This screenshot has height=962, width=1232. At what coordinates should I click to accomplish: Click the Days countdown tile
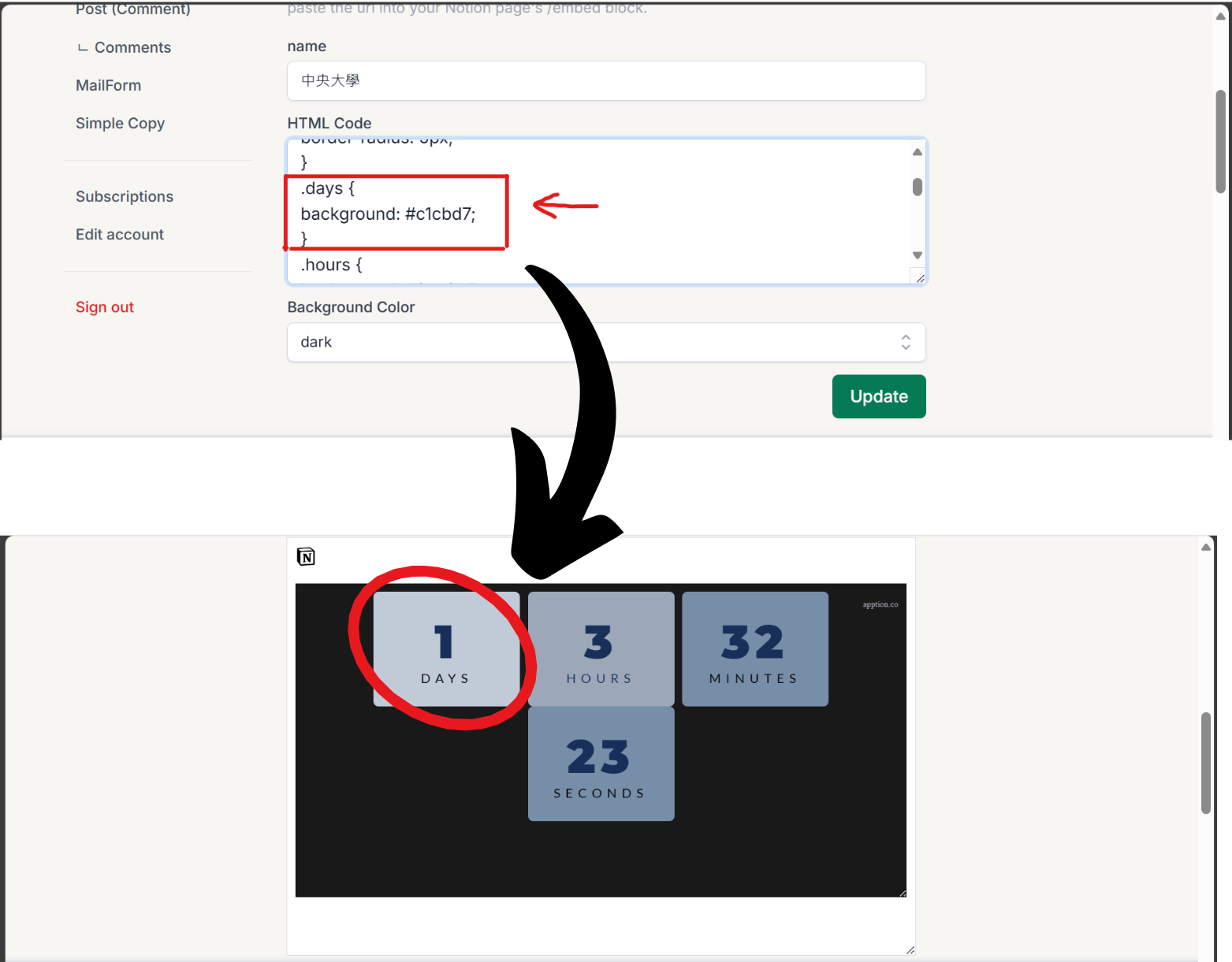pos(446,648)
